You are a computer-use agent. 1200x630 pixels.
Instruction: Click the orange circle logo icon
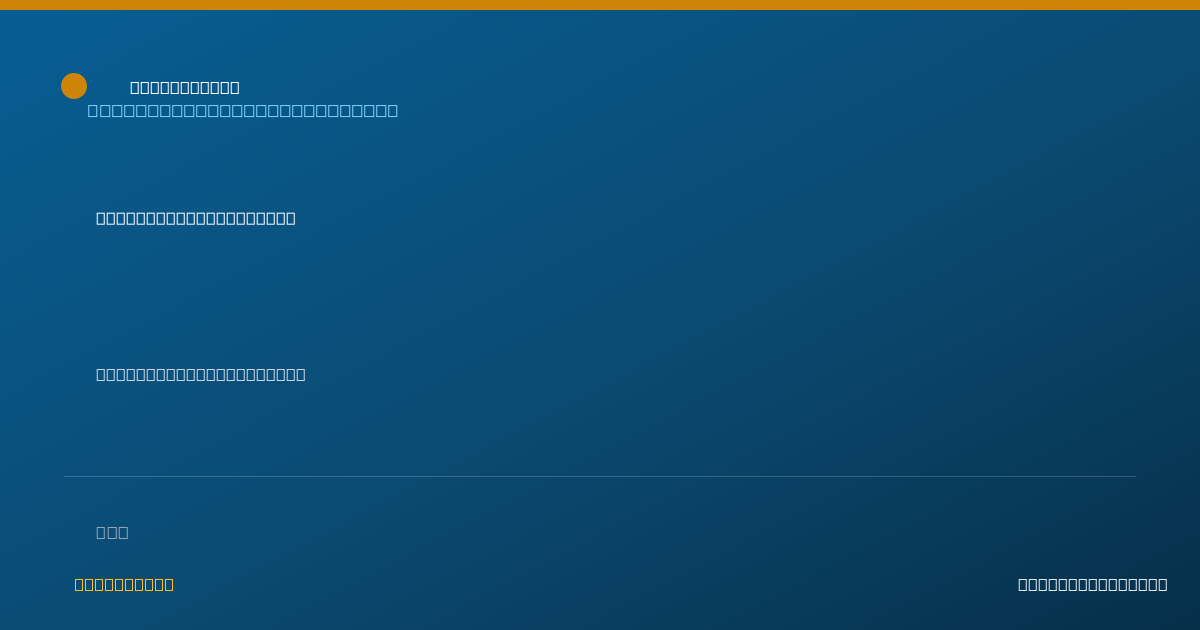pyautogui.click(x=74, y=86)
